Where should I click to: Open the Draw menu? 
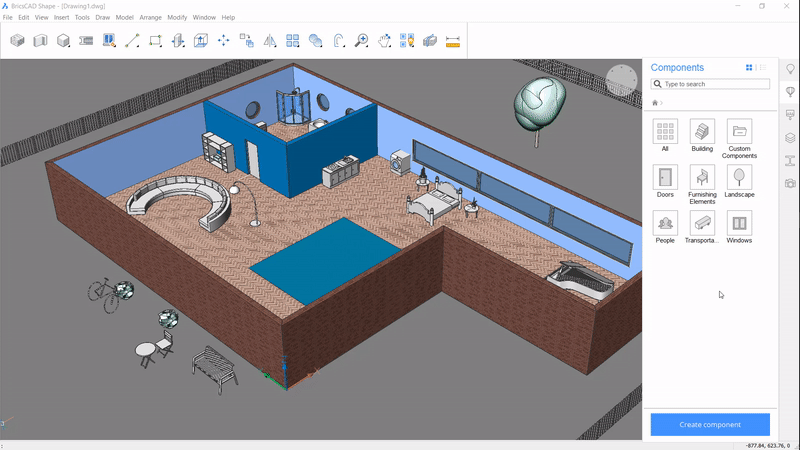point(103,17)
